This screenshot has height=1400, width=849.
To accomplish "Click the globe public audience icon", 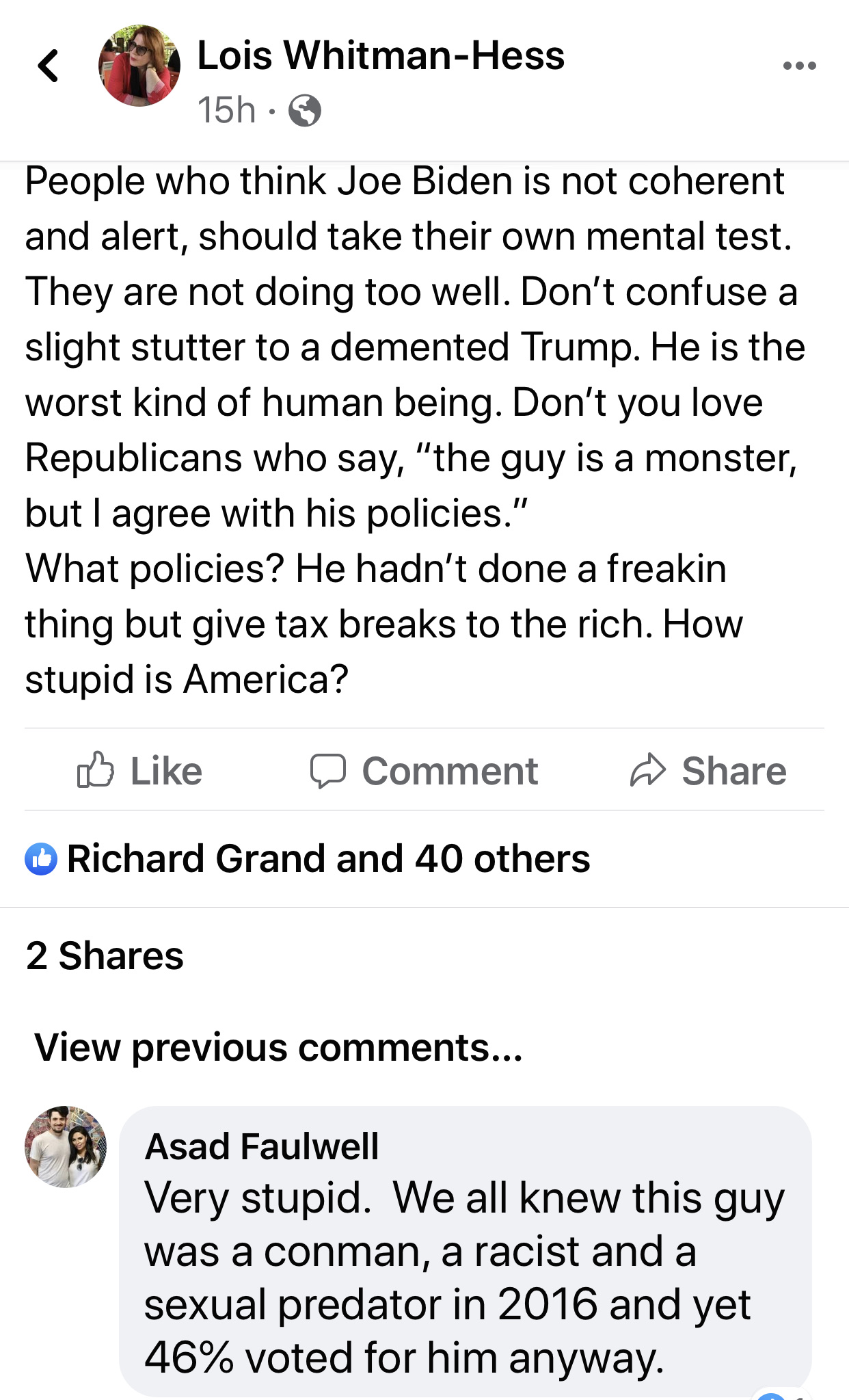I will tap(305, 110).
